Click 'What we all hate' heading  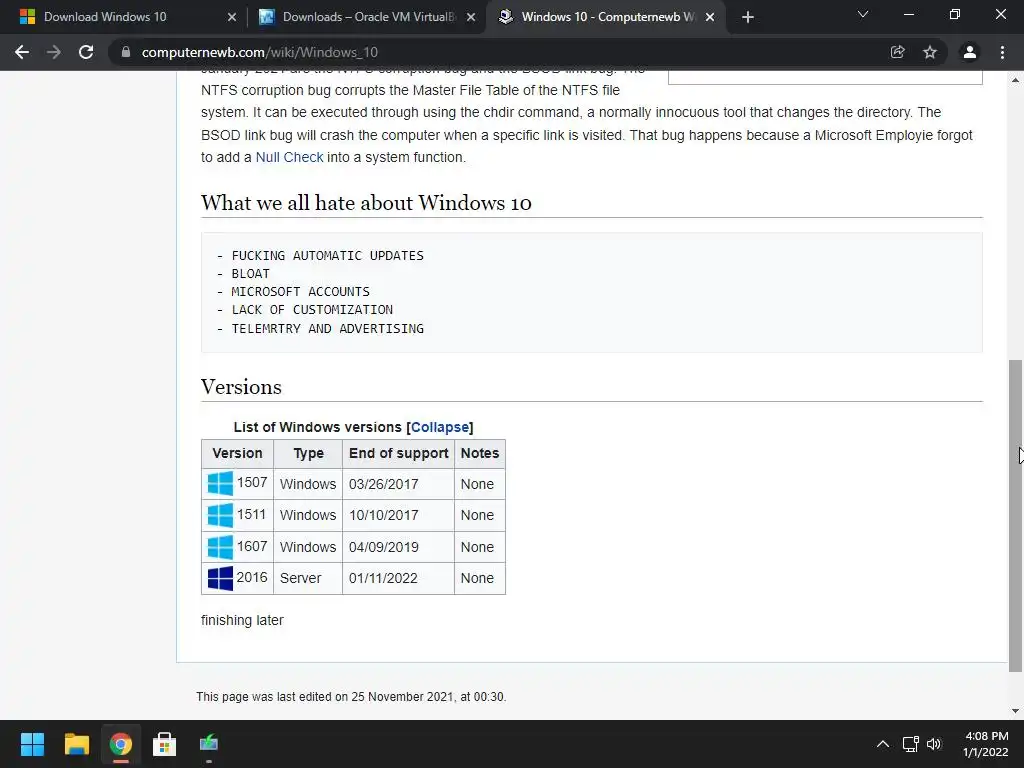click(366, 202)
